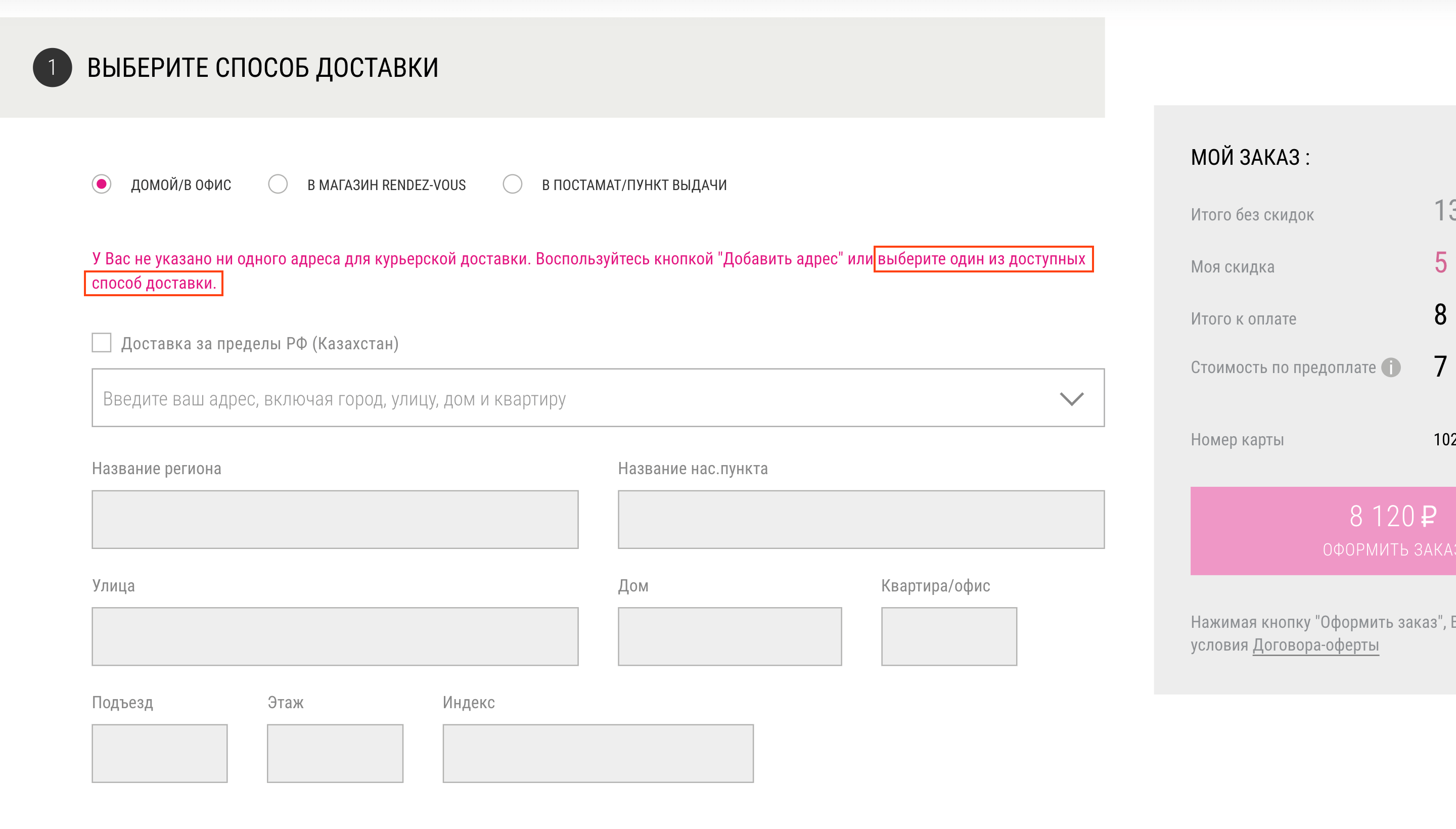Image resolution: width=1456 pixels, height=829 pixels.
Task: Click the Этаж input field
Action: click(x=335, y=753)
